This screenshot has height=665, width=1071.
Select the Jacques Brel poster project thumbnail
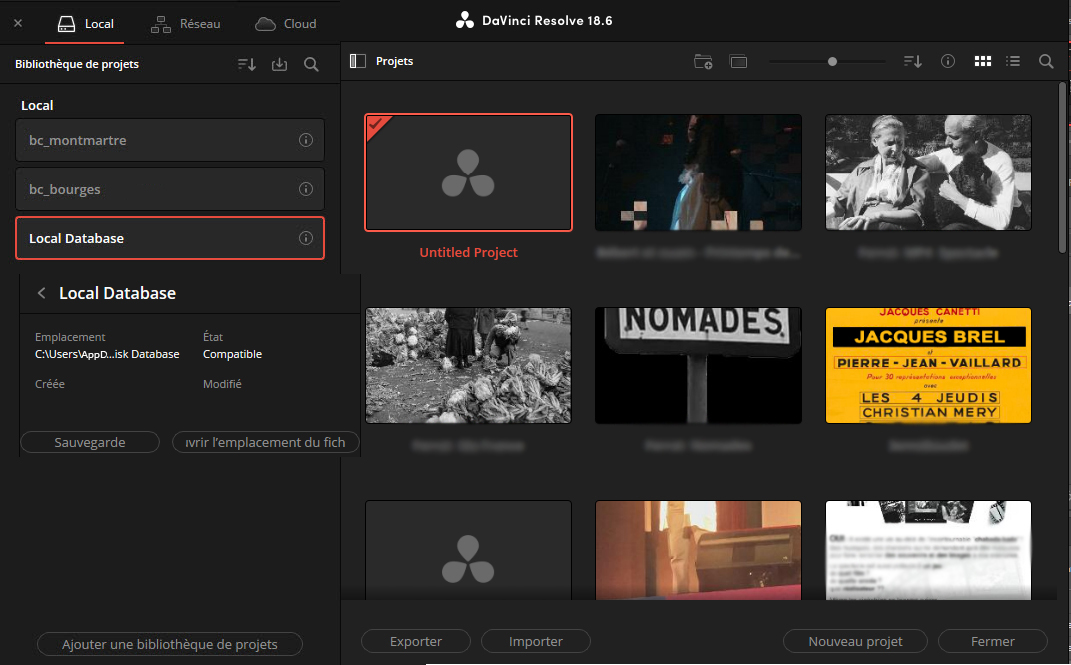click(928, 365)
